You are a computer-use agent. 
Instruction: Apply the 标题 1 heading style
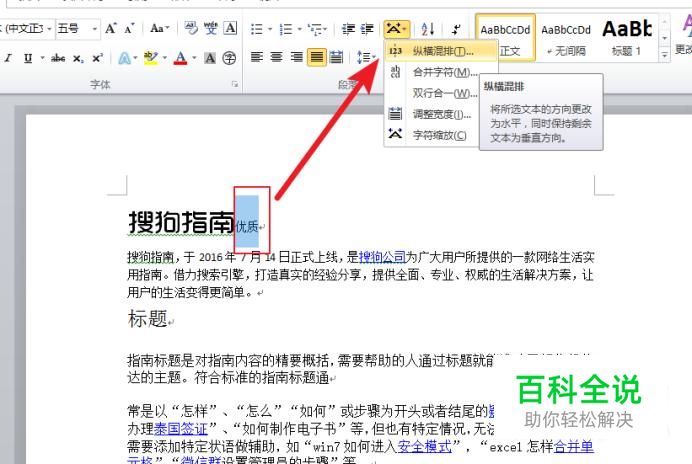click(x=627, y=38)
